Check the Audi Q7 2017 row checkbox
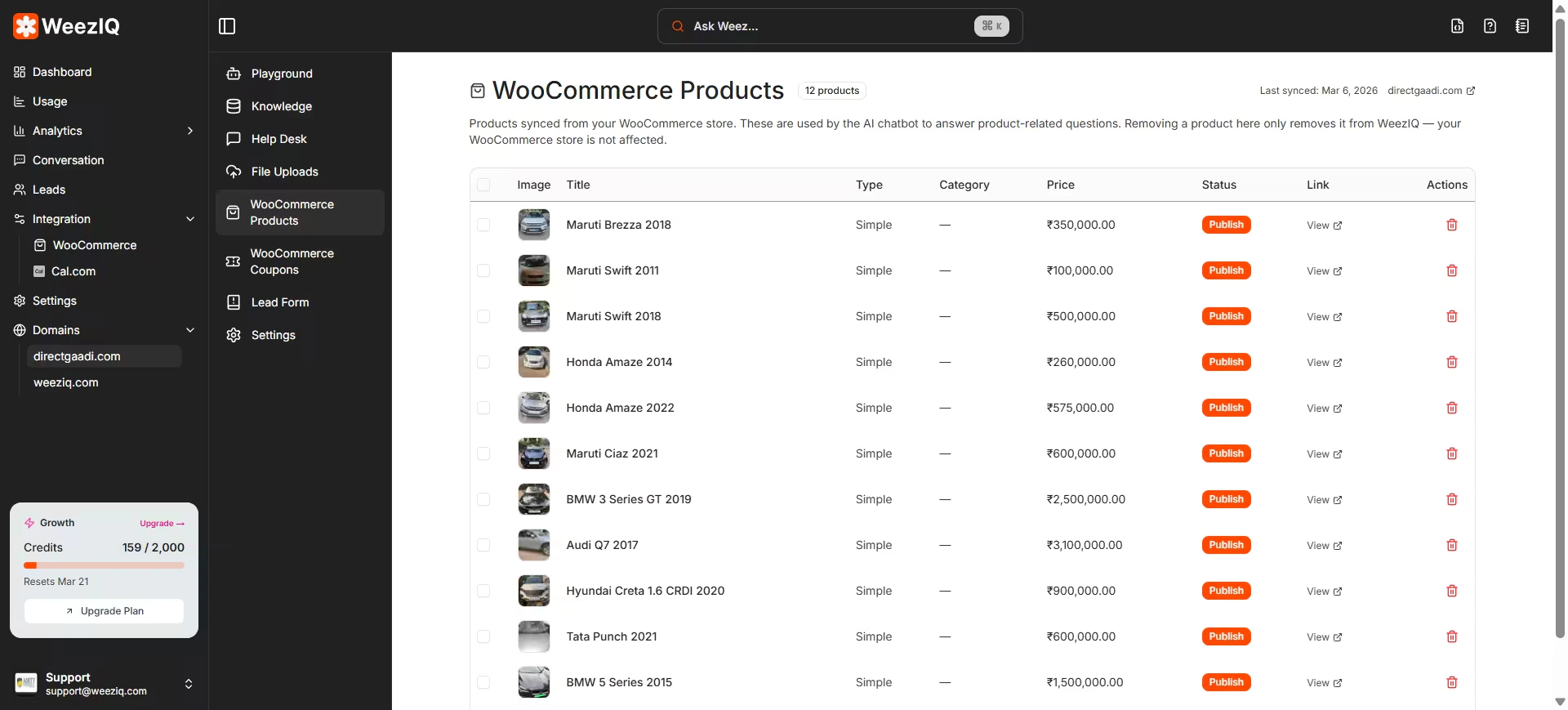The height and width of the screenshot is (710, 1568). point(483,545)
